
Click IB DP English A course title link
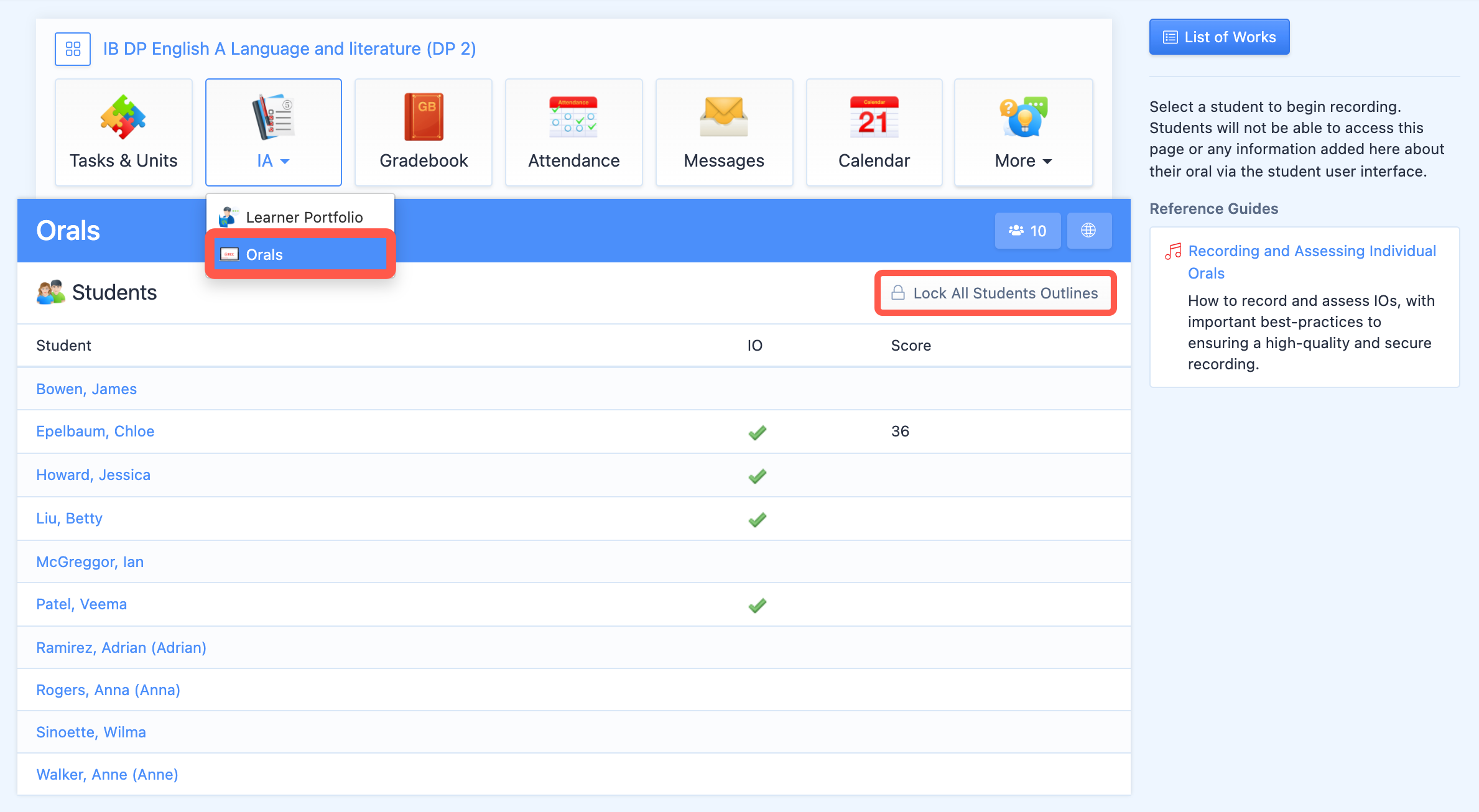coord(289,48)
